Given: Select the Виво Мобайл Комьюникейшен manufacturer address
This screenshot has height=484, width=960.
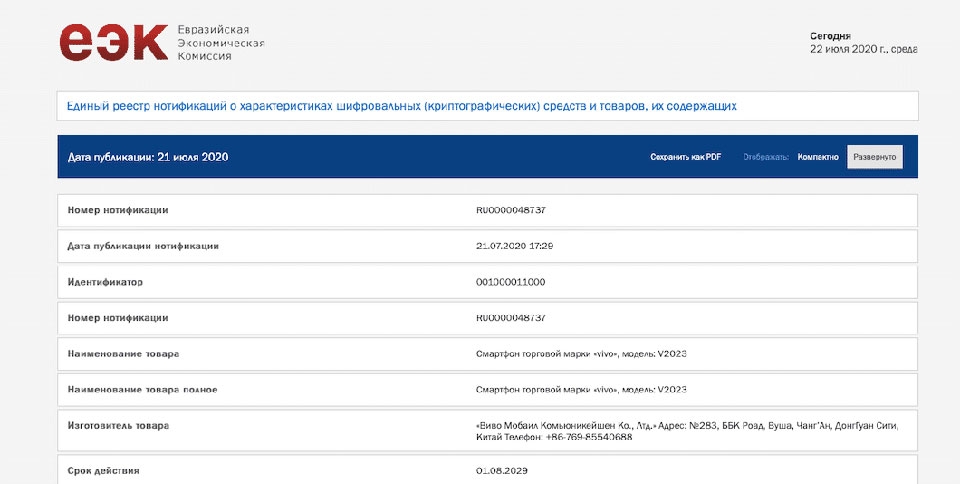Looking at the screenshot, I should [x=687, y=431].
